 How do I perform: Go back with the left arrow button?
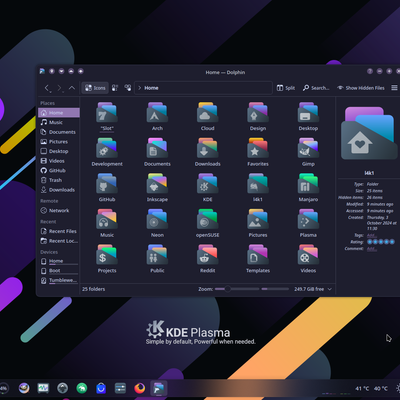[47, 88]
